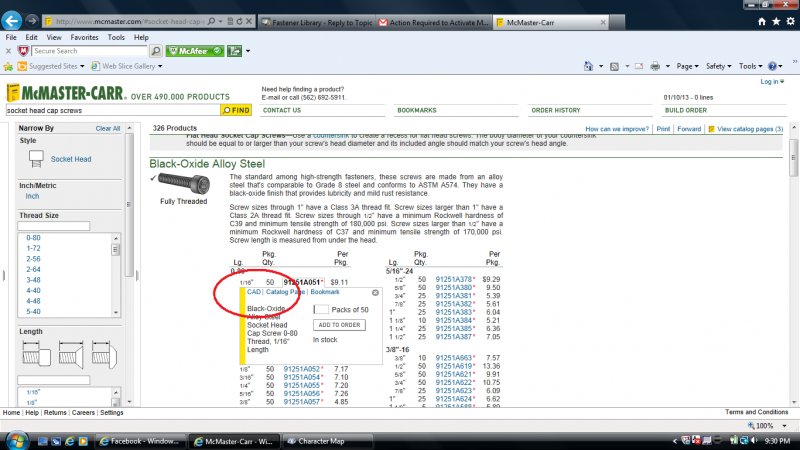
Task: Click the blue Help question icon
Action: click(x=772, y=66)
